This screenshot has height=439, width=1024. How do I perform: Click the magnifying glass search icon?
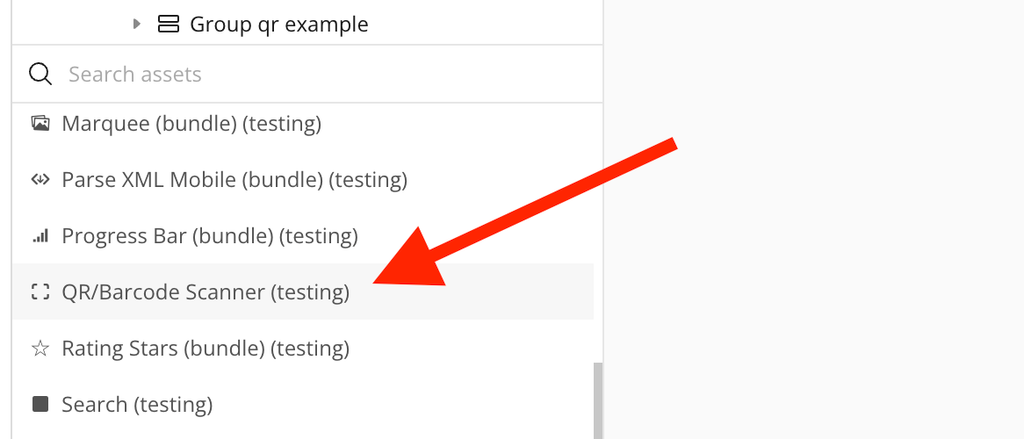[x=40, y=74]
